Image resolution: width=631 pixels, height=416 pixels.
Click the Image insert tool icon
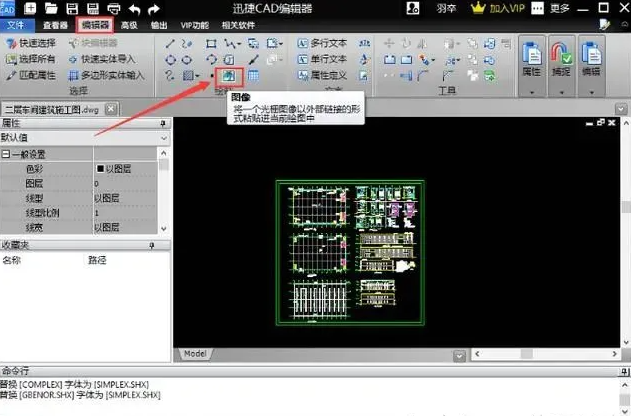pos(230,75)
